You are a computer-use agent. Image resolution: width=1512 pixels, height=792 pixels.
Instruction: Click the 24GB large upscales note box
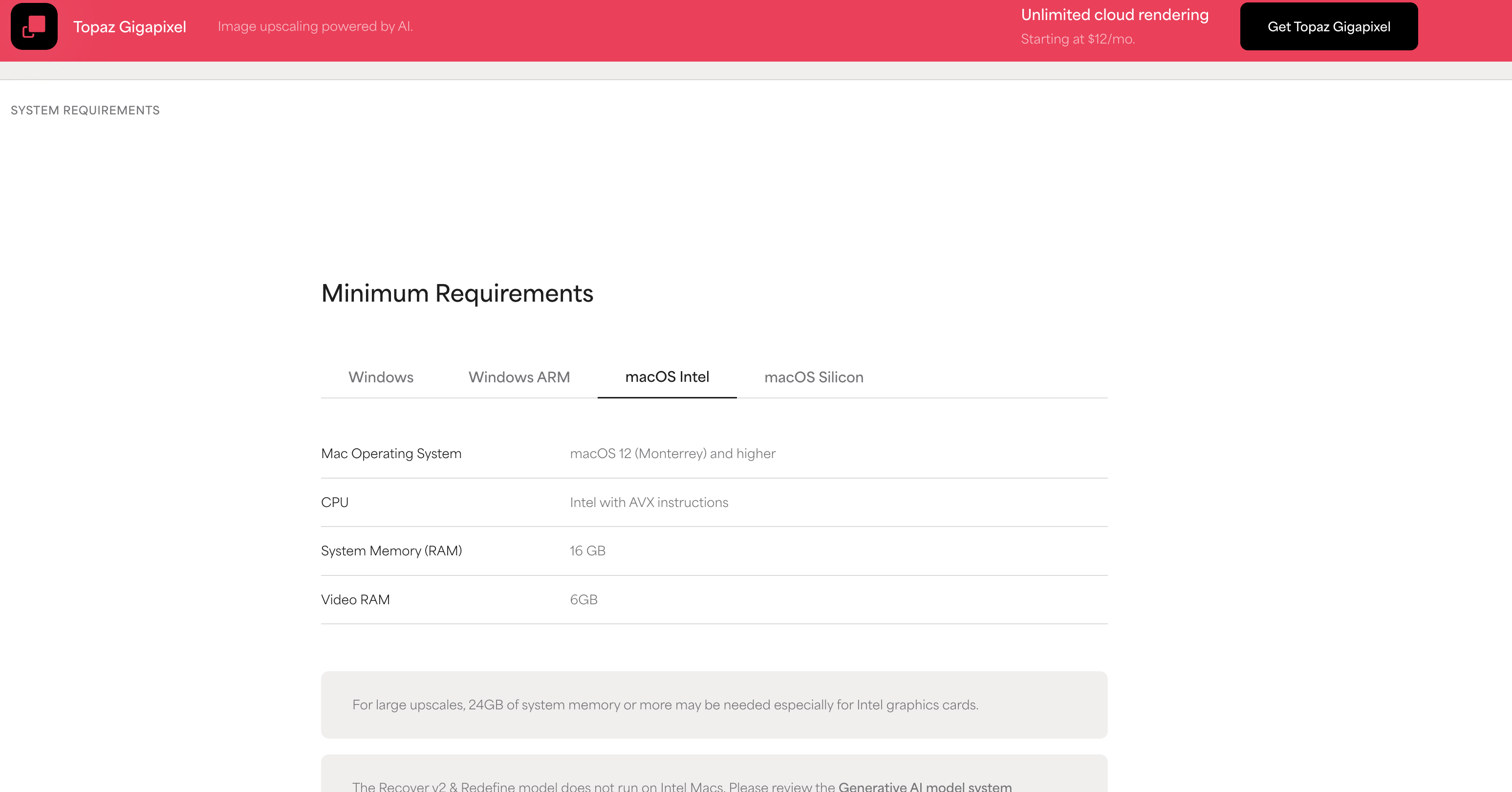pos(713,704)
